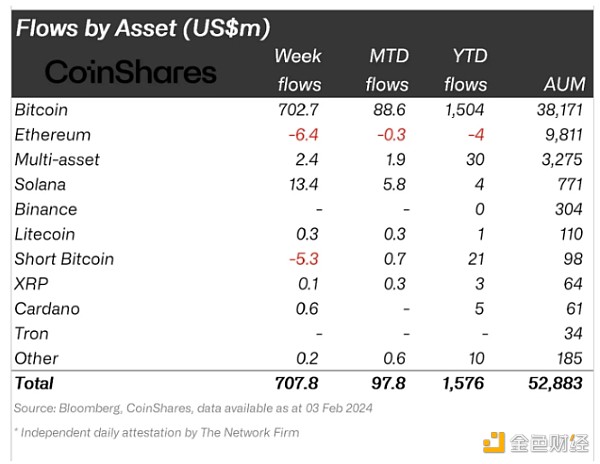Select the MTD flows column header
This screenshot has width=600, height=464.
point(388,70)
